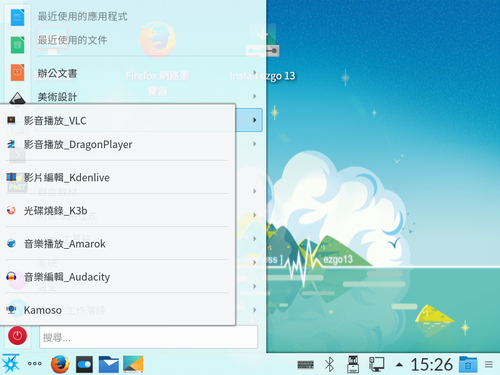Image resolution: width=500 pixels, height=375 pixels.
Task: Launch VLC from the multimedia submenu
Action: pyautogui.click(x=117, y=120)
